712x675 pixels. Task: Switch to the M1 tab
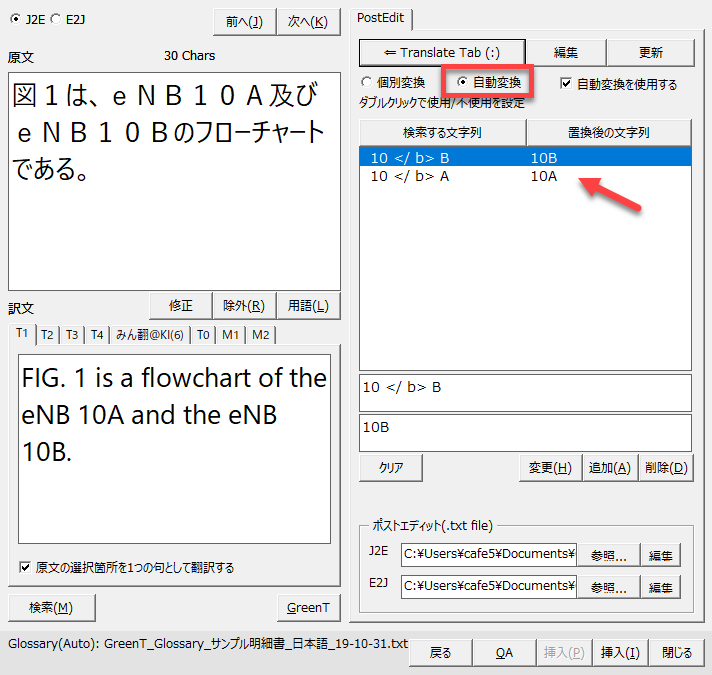click(x=230, y=334)
